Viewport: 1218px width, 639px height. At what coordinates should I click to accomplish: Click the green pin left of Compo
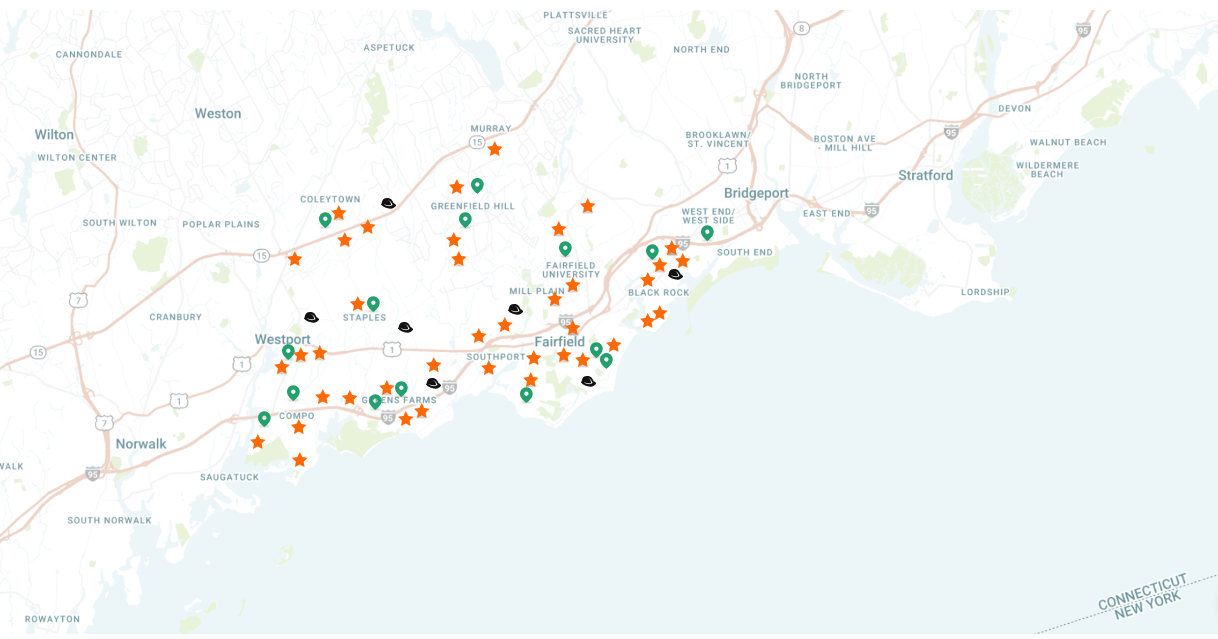click(264, 419)
